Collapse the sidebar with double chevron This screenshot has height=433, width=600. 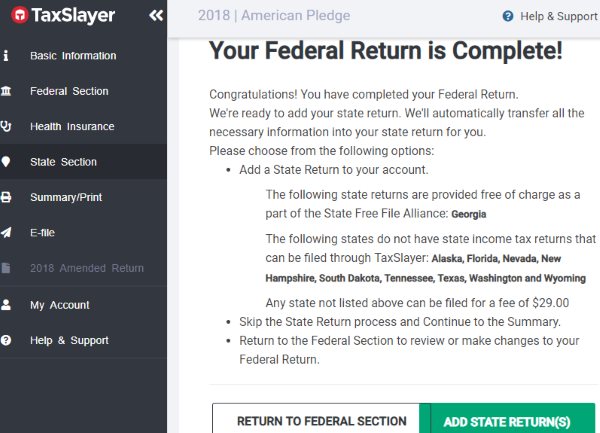155,16
